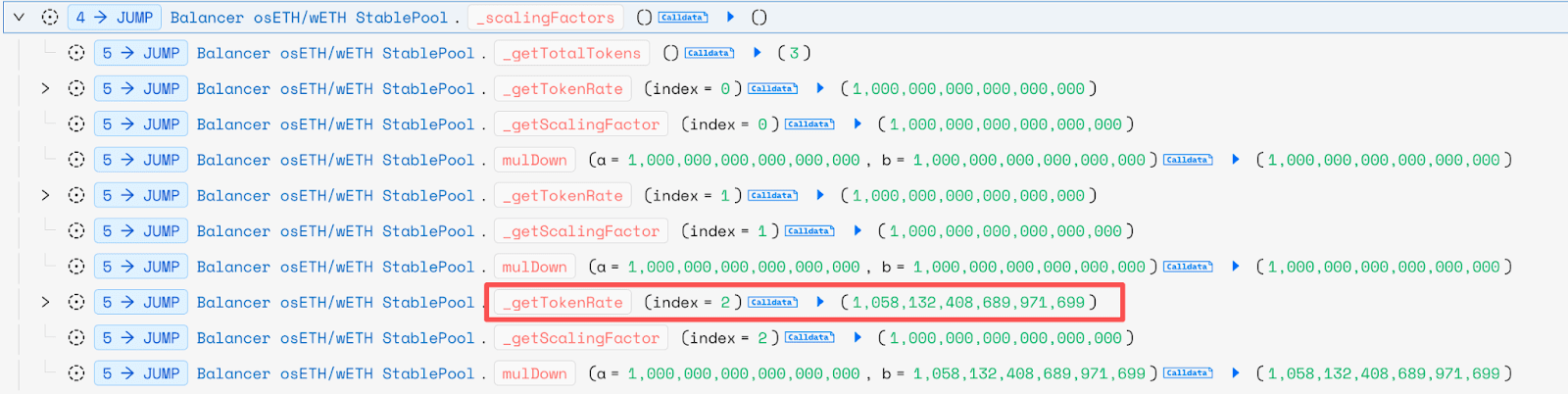Open the Calldata badge on _getScalingFactor index = 1
Viewport: 1568px width, 394px height.
810,231
